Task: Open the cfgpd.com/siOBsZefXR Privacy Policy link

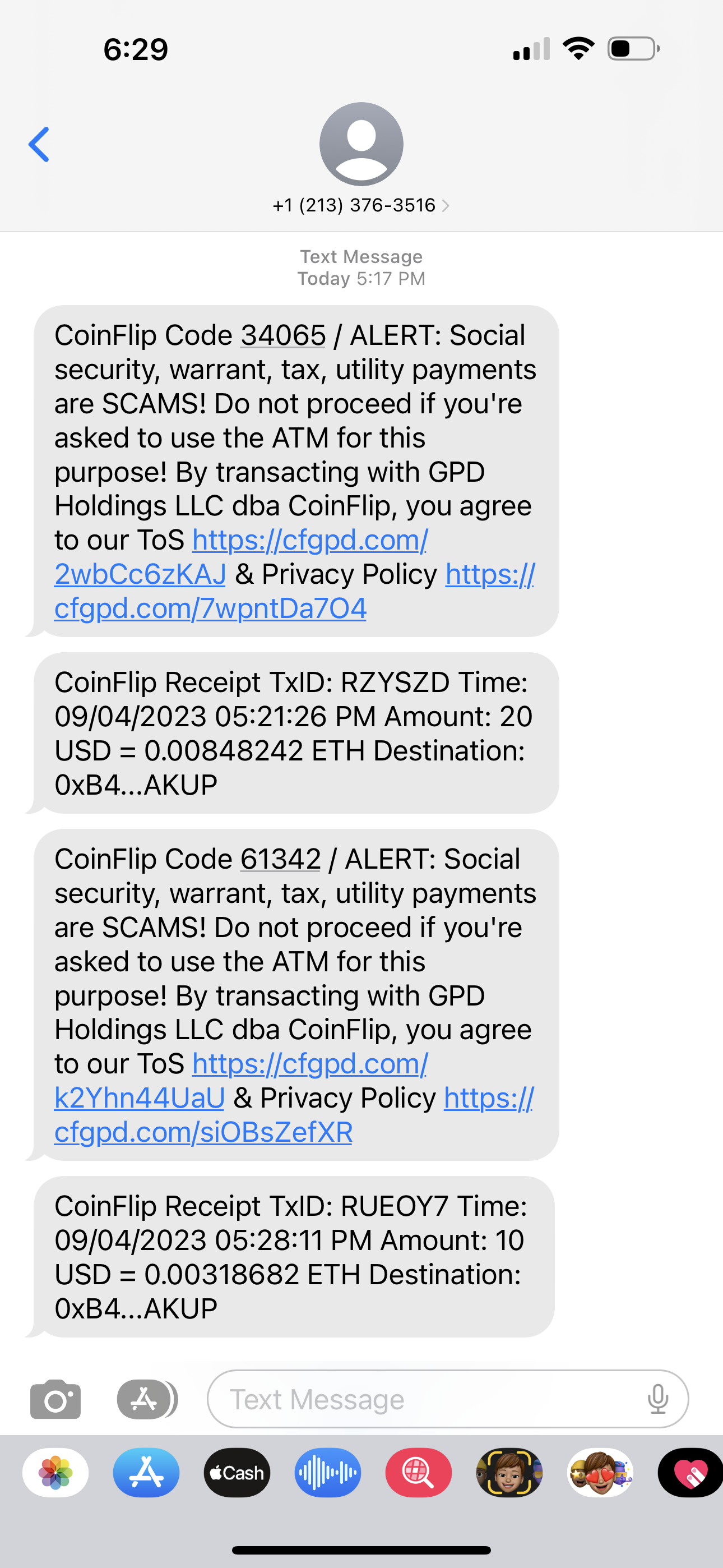Action: (203, 1133)
